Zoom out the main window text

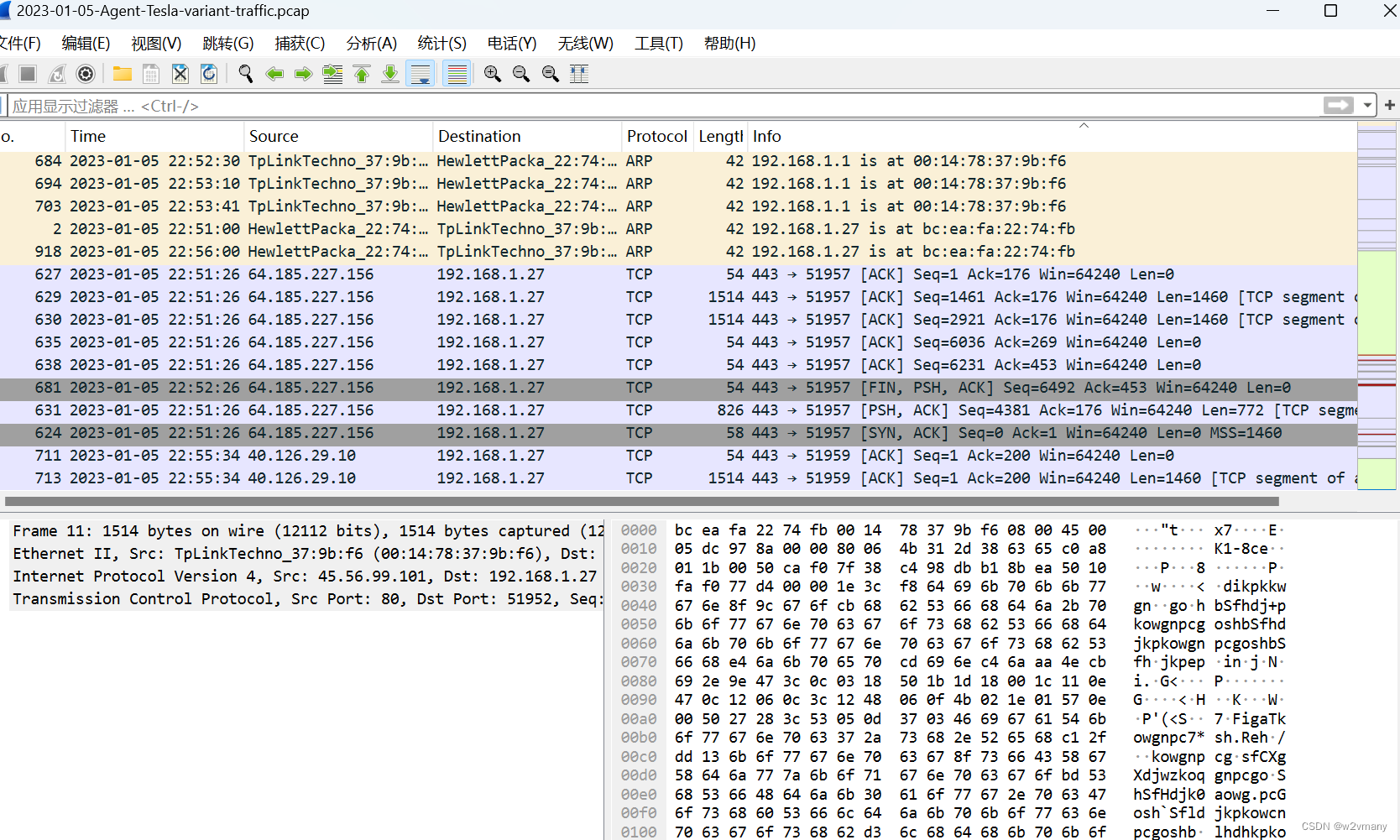[x=521, y=74]
